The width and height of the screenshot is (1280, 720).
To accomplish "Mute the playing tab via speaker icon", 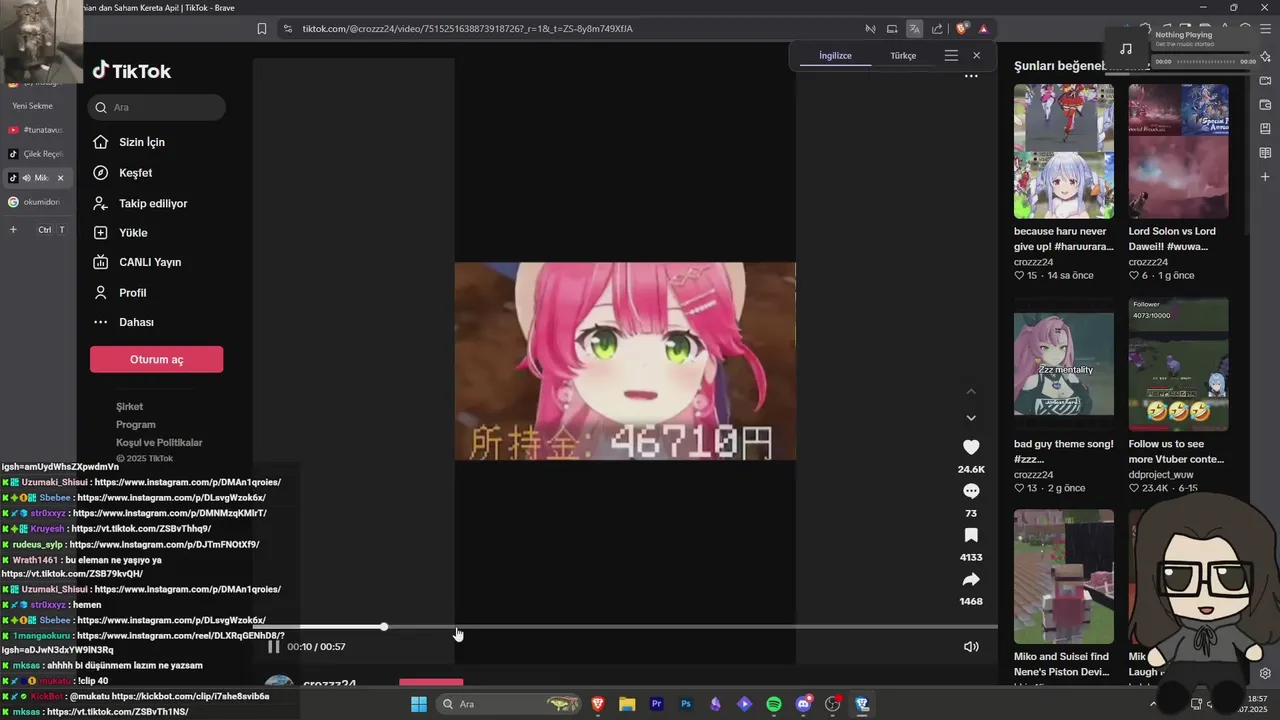I will point(27,178).
